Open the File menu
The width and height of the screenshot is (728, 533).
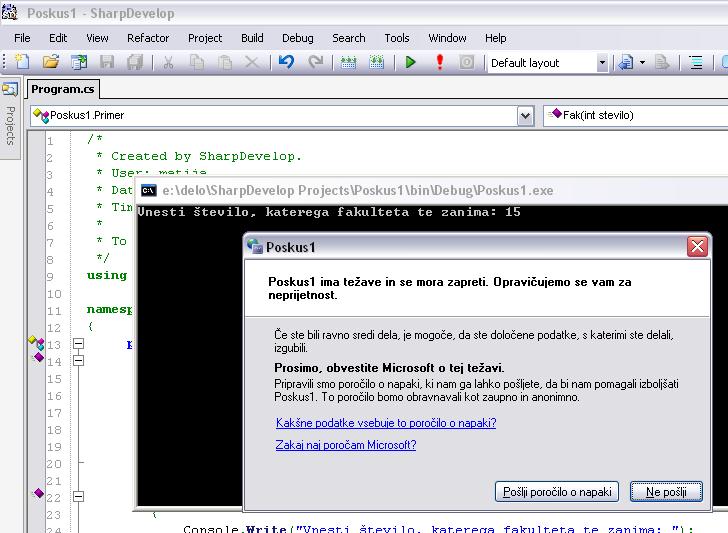(22, 38)
